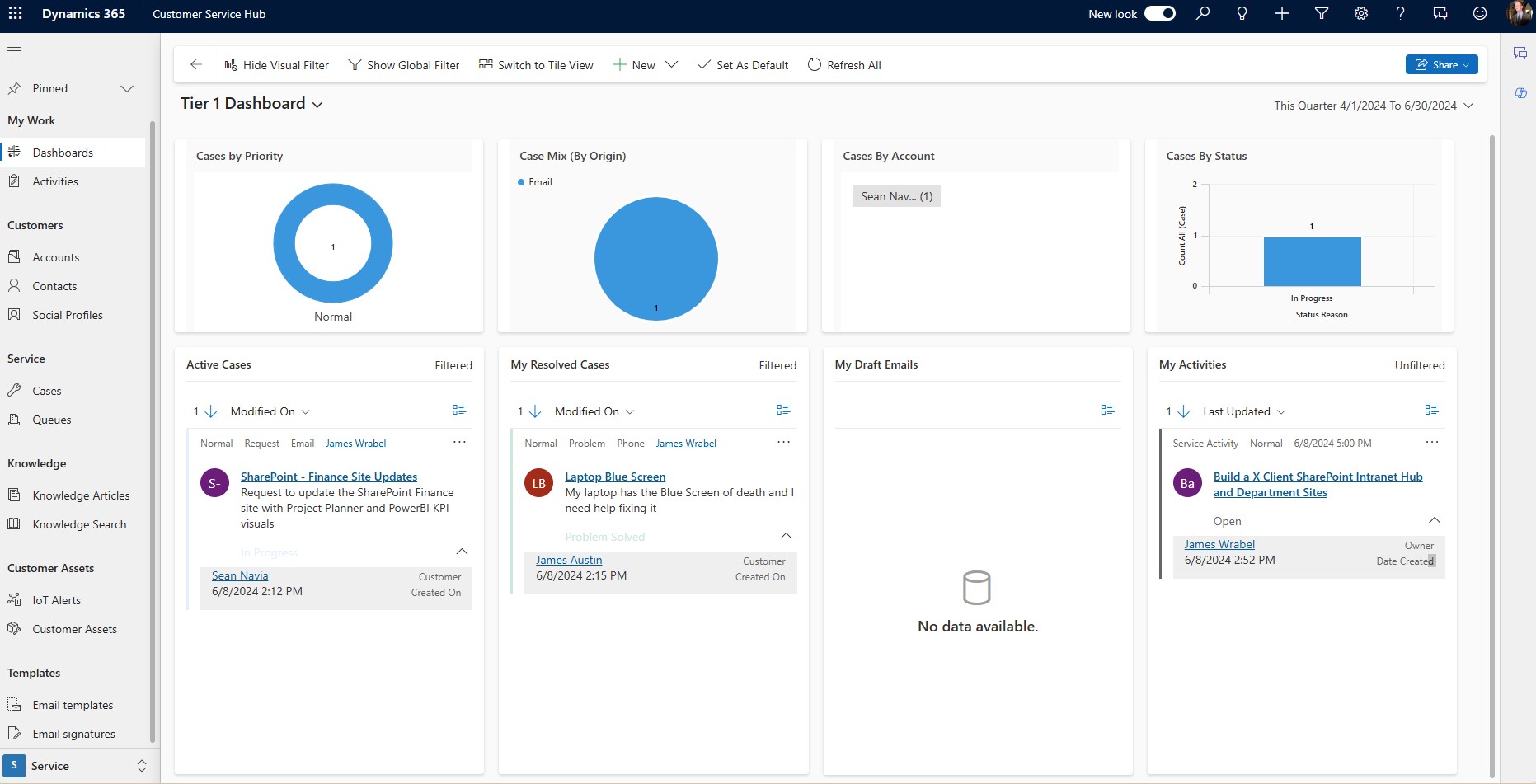
Task: Go to Contacts in the sidebar
Action: (73, 286)
